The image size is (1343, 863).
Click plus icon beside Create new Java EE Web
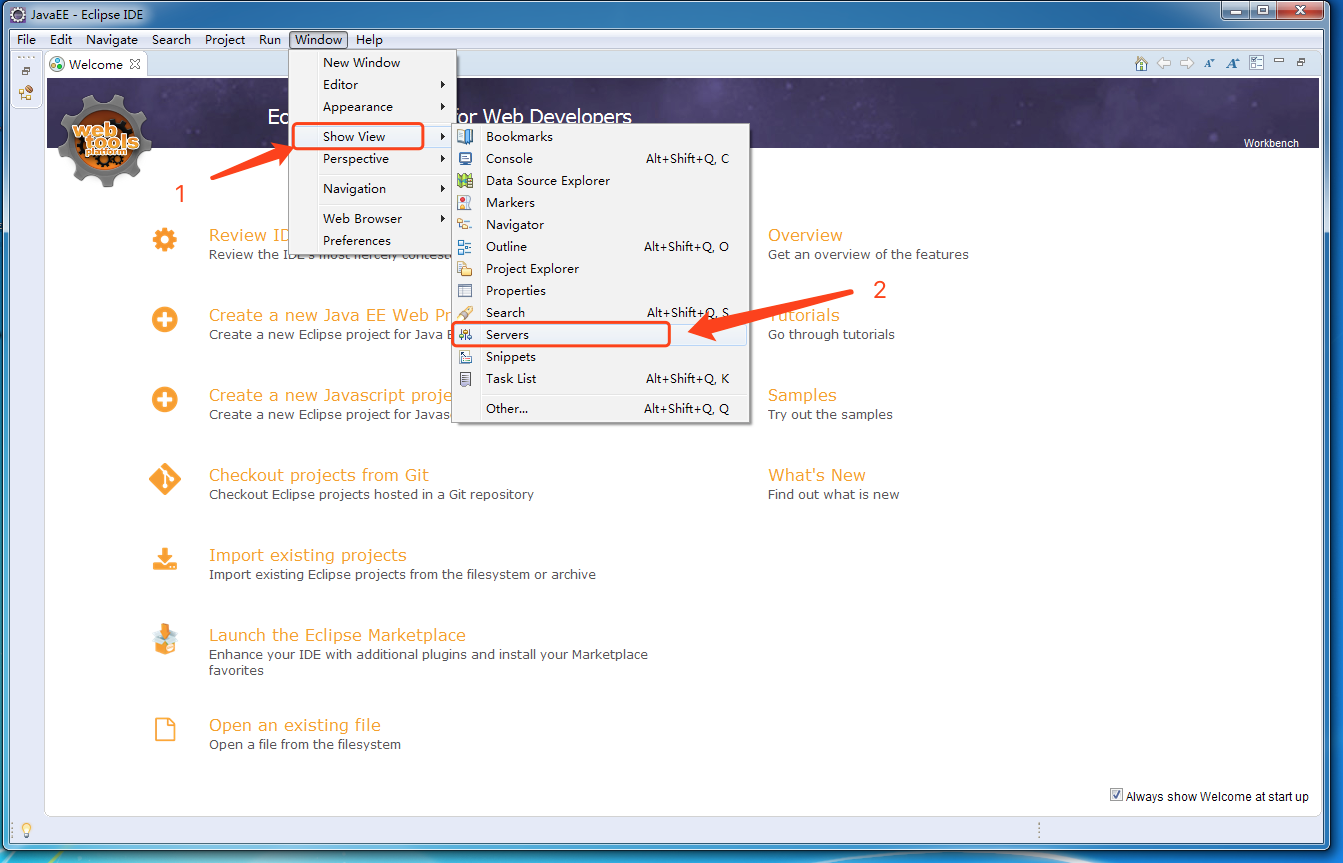coord(165,320)
